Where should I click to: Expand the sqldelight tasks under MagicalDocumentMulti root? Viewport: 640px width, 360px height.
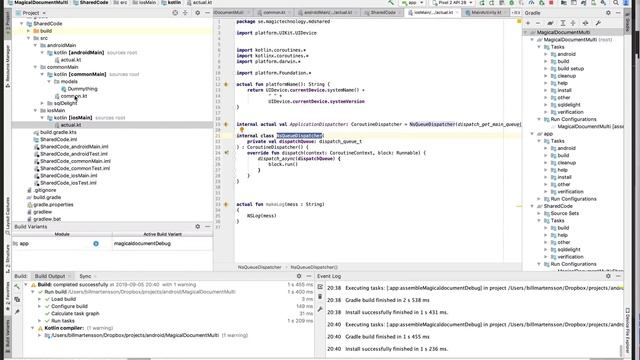click(546, 105)
